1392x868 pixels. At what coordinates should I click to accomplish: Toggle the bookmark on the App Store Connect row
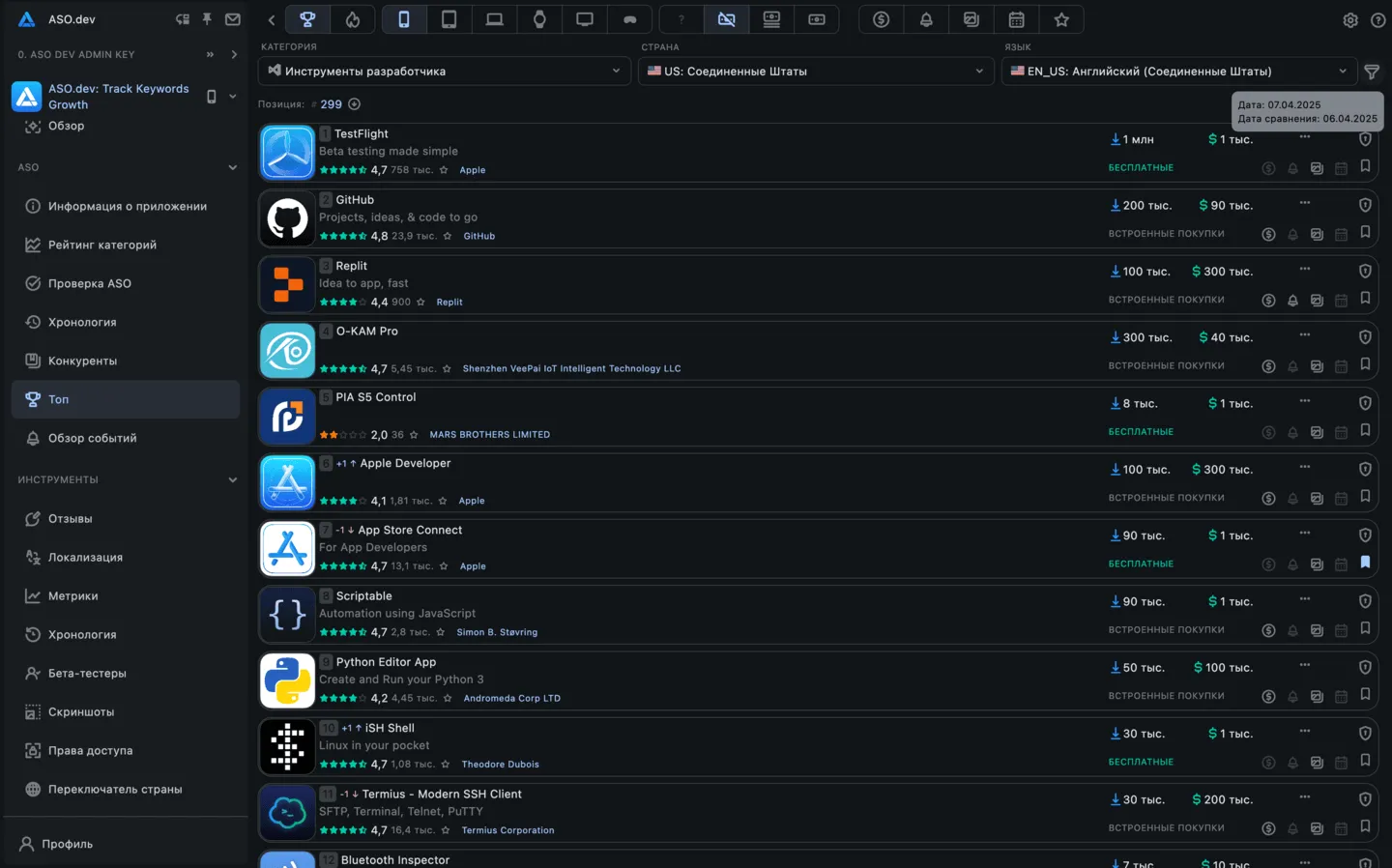[x=1365, y=563]
